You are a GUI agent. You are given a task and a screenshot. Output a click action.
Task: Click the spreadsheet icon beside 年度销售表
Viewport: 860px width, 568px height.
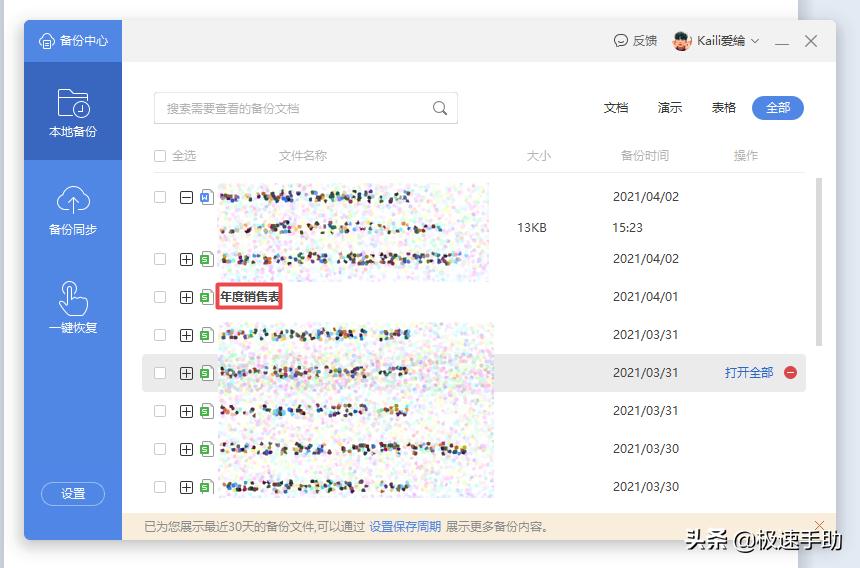[206, 297]
